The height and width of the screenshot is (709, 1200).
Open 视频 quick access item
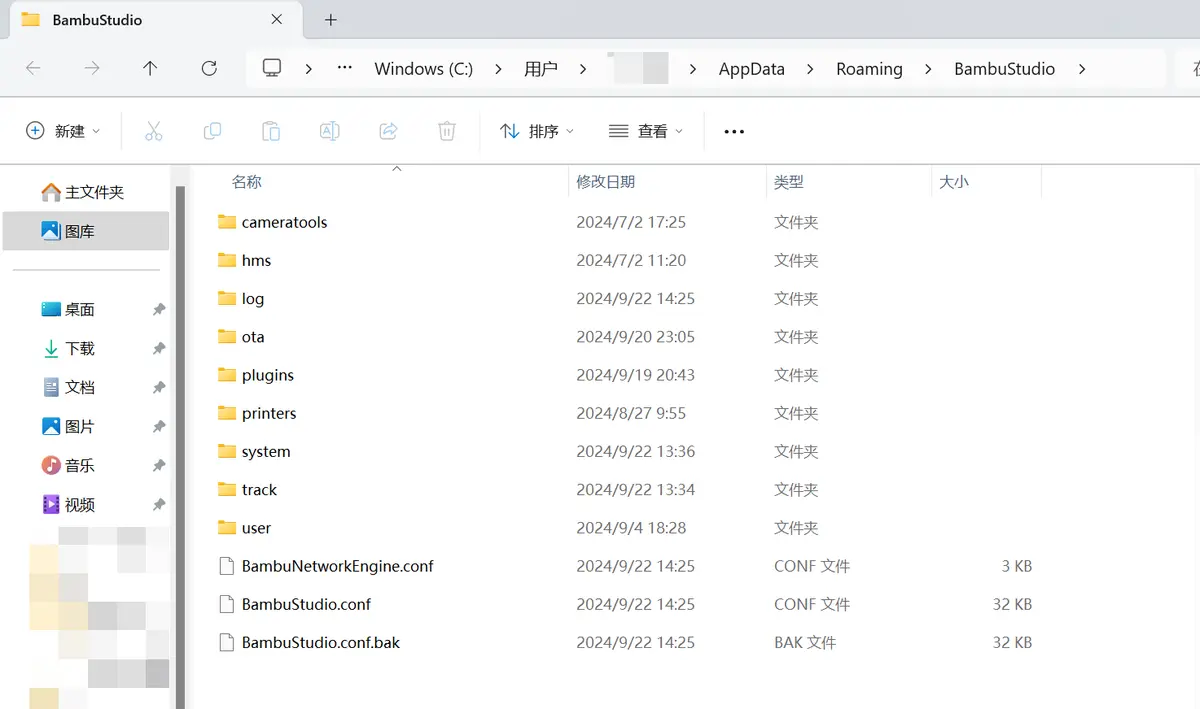tap(68, 505)
